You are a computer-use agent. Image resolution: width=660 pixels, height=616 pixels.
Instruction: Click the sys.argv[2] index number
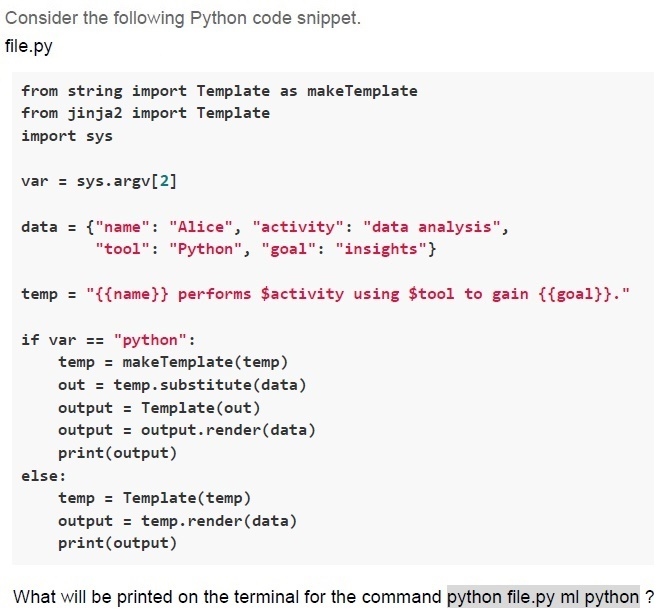[x=164, y=181]
